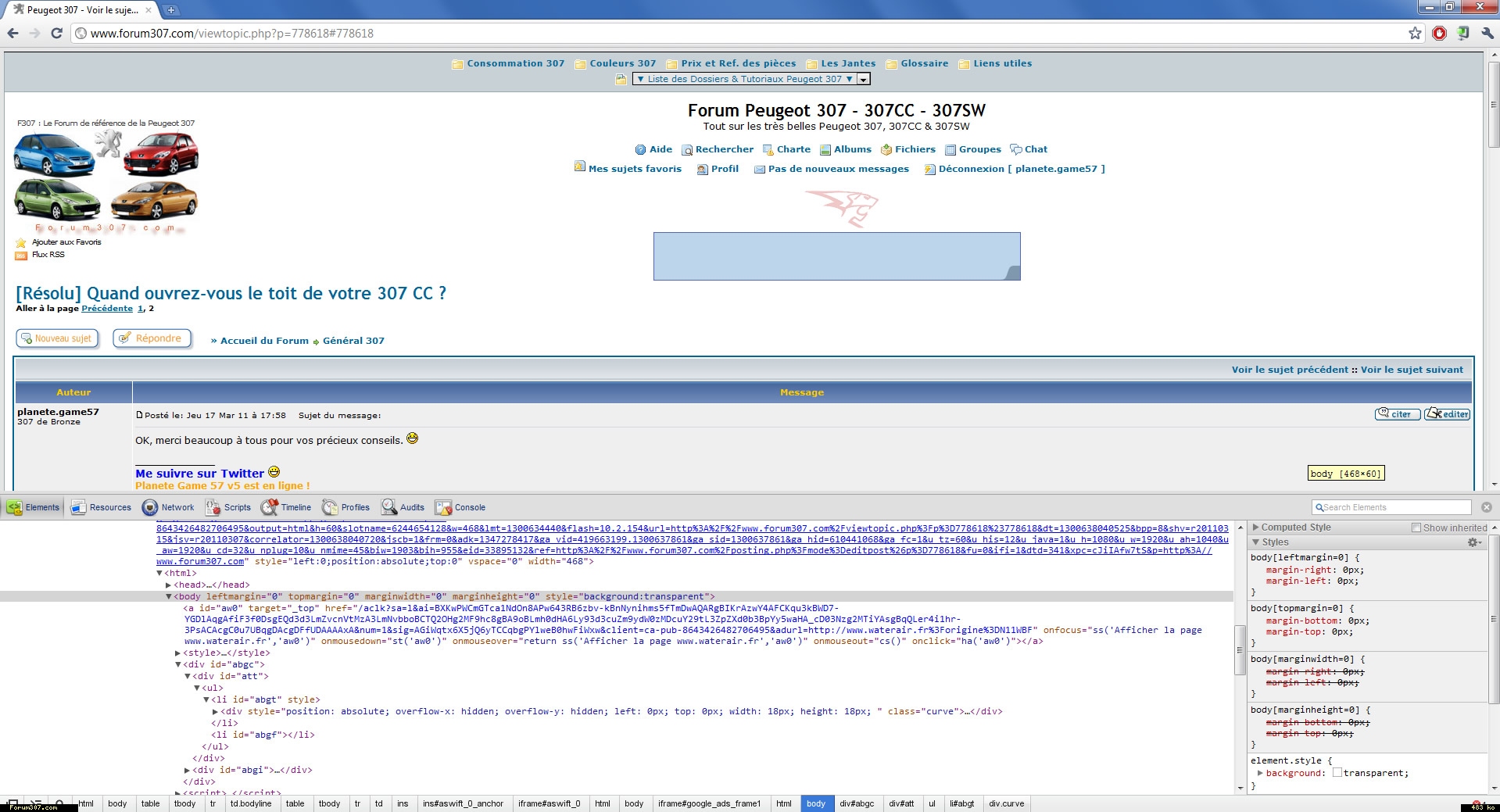Open the Consommation 307 link

pos(516,63)
